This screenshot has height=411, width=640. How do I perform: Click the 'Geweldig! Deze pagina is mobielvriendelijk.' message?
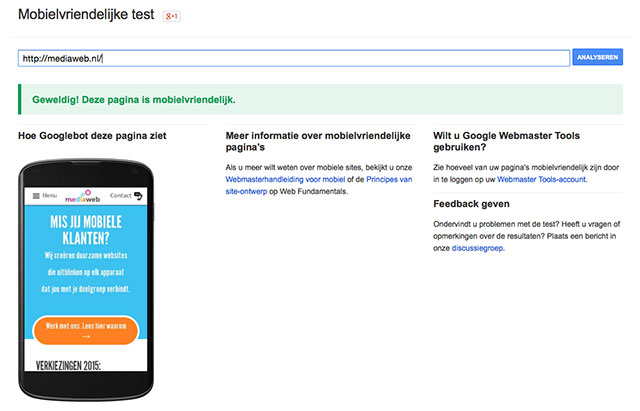coord(134,100)
